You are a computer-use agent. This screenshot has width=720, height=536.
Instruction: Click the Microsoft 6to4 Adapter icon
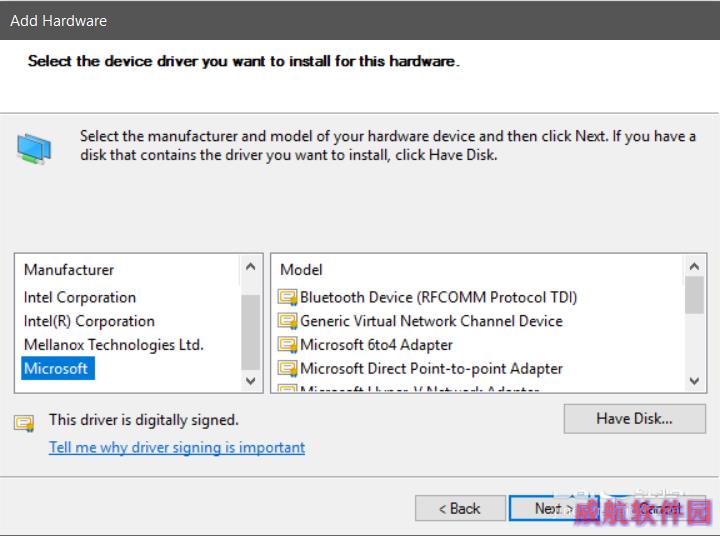click(288, 345)
